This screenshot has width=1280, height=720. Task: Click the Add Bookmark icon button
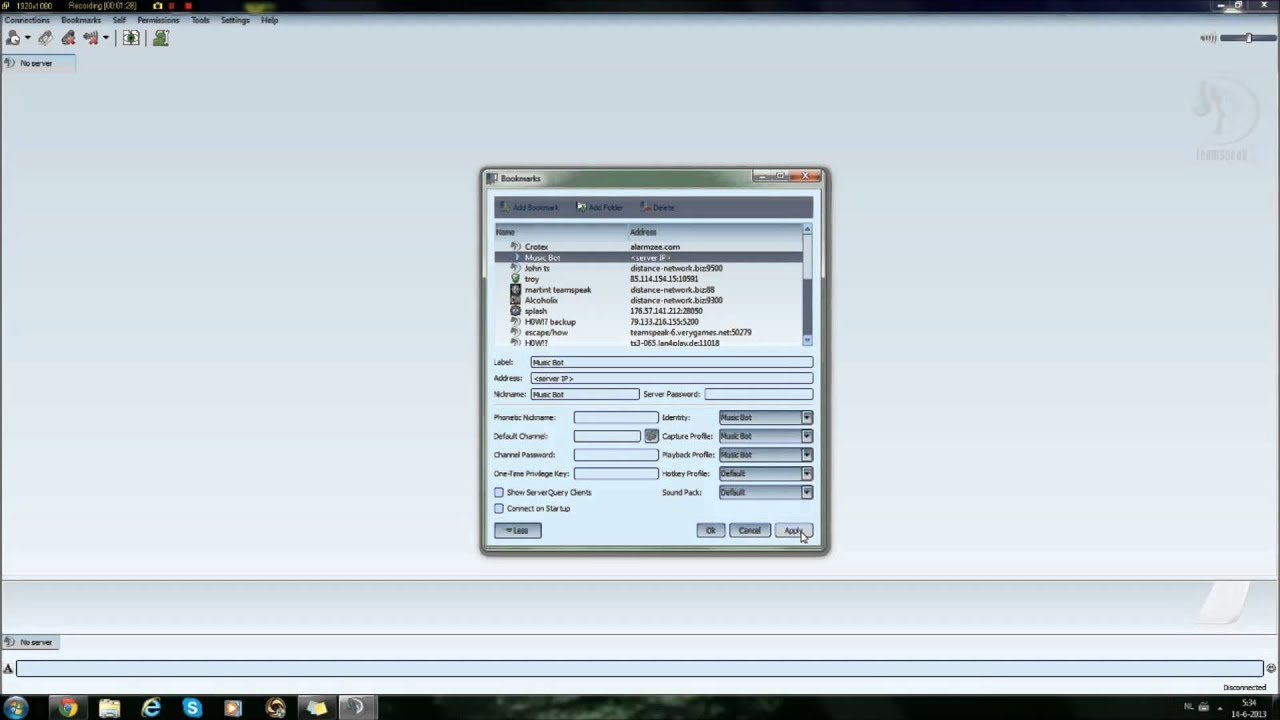530,207
